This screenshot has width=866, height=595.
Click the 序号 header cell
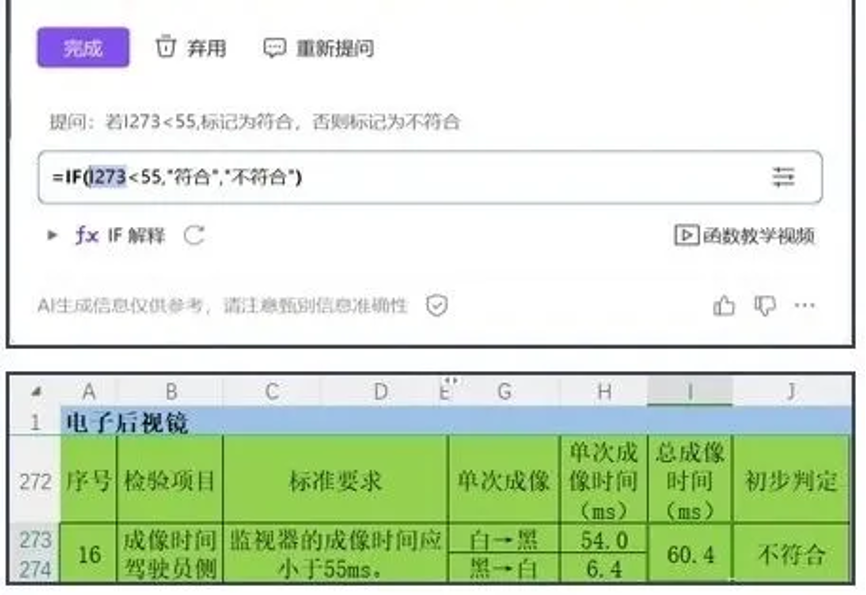click(89, 481)
